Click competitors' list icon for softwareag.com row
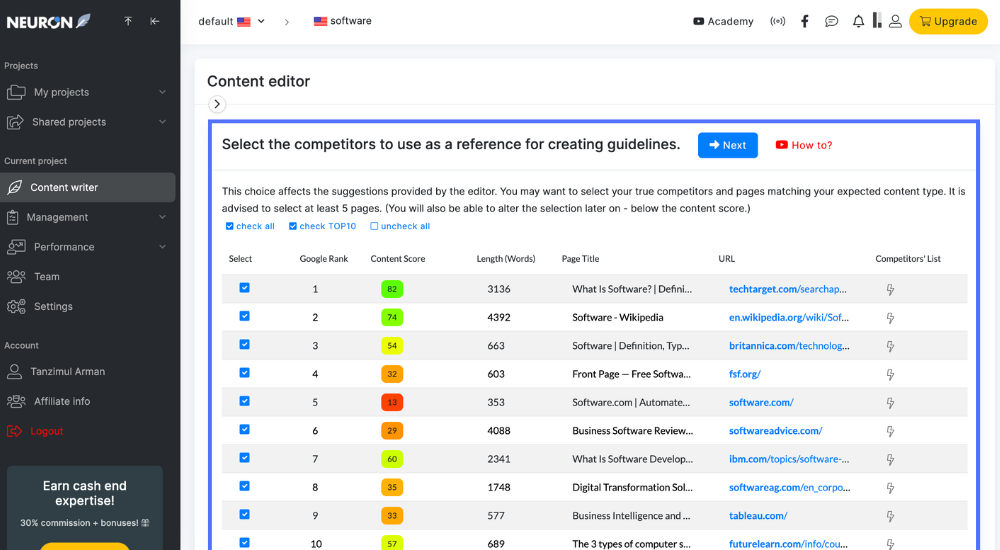The width and height of the screenshot is (1000, 550). point(890,488)
